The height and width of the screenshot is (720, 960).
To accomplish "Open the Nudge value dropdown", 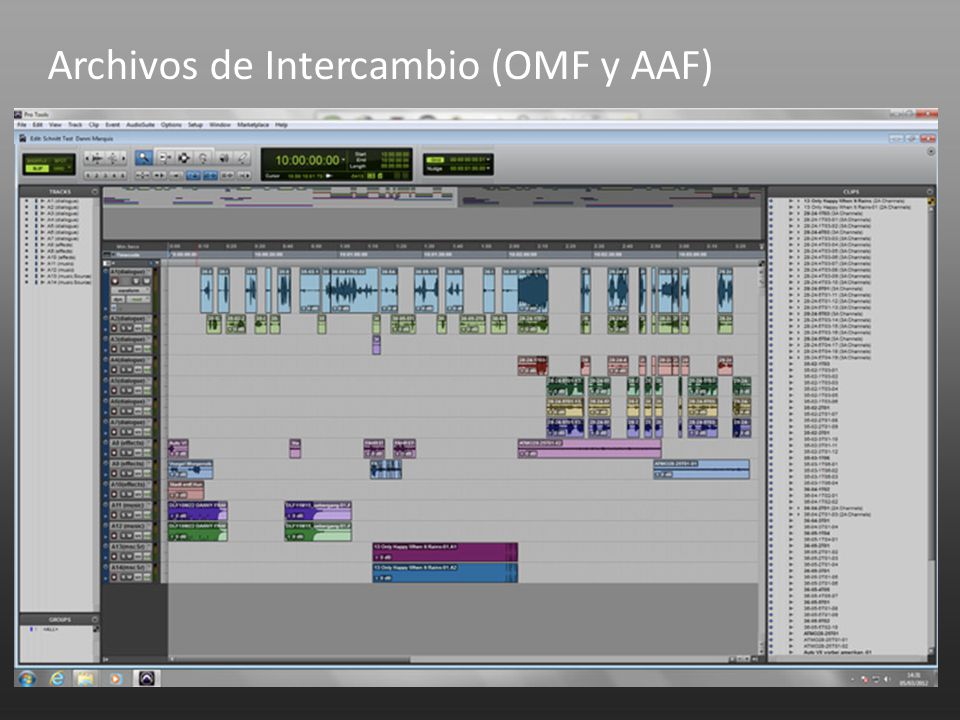I will coord(488,168).
